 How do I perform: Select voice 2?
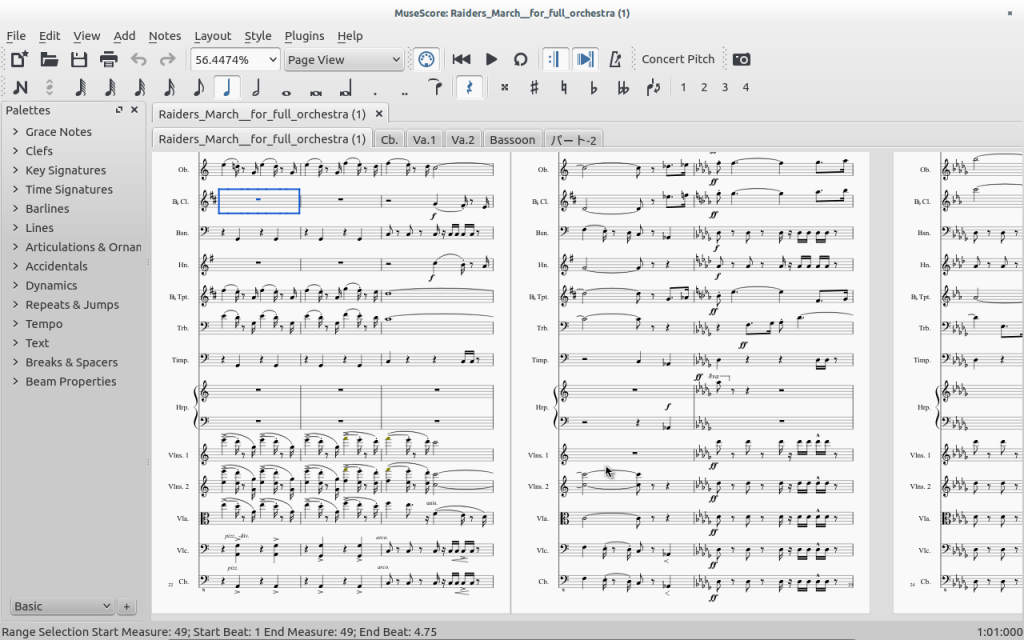[x=704, y=88]
